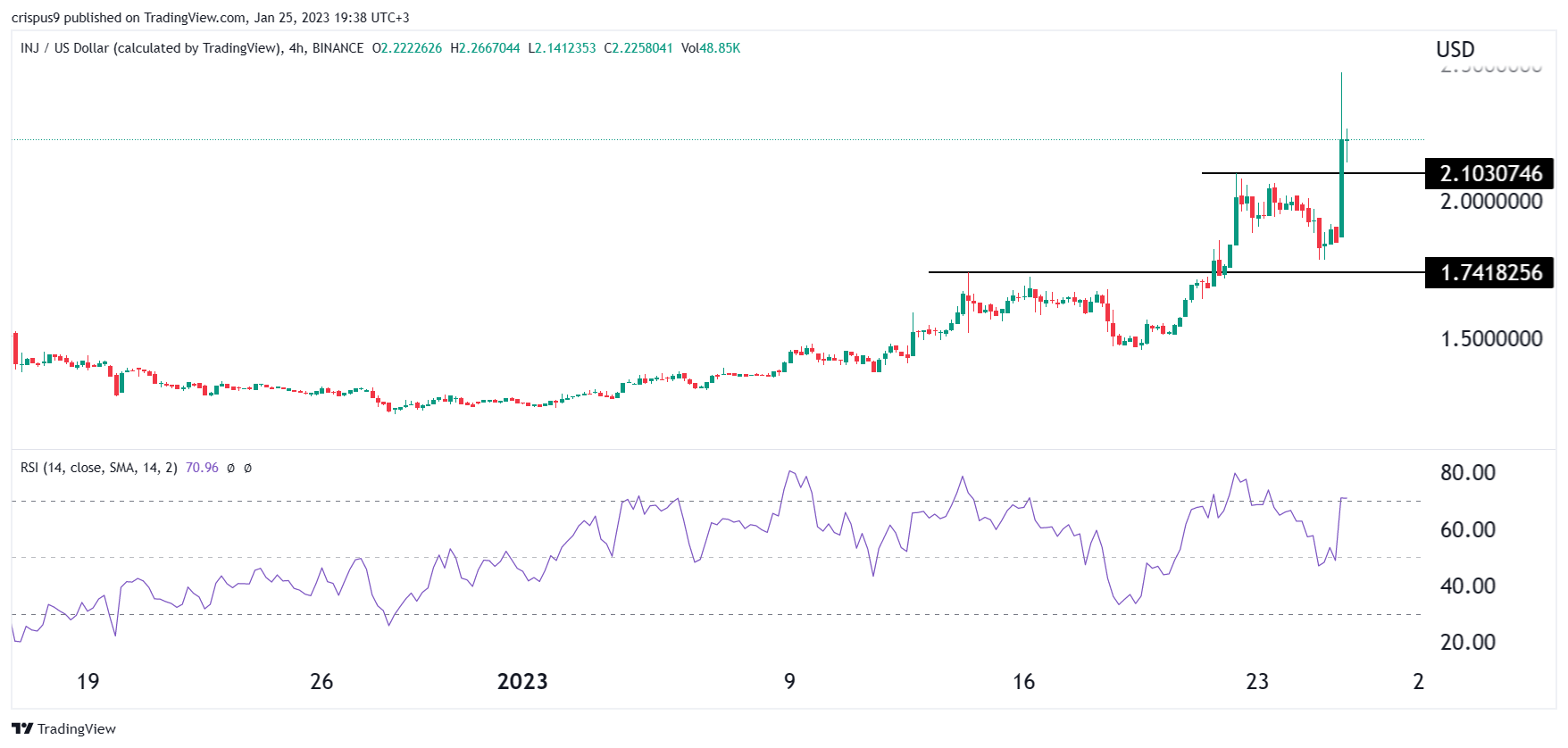Viewport: 1568px width, 748px height.
Task: Click the close price value C2.2258041
Action: click(638, 48)
